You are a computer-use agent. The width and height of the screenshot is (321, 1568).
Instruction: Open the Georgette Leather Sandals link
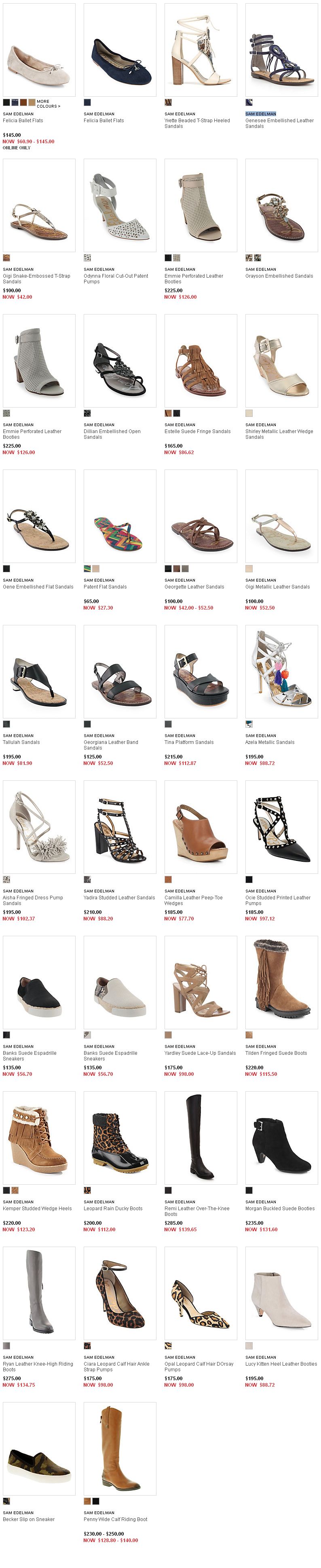coord(194,587)
